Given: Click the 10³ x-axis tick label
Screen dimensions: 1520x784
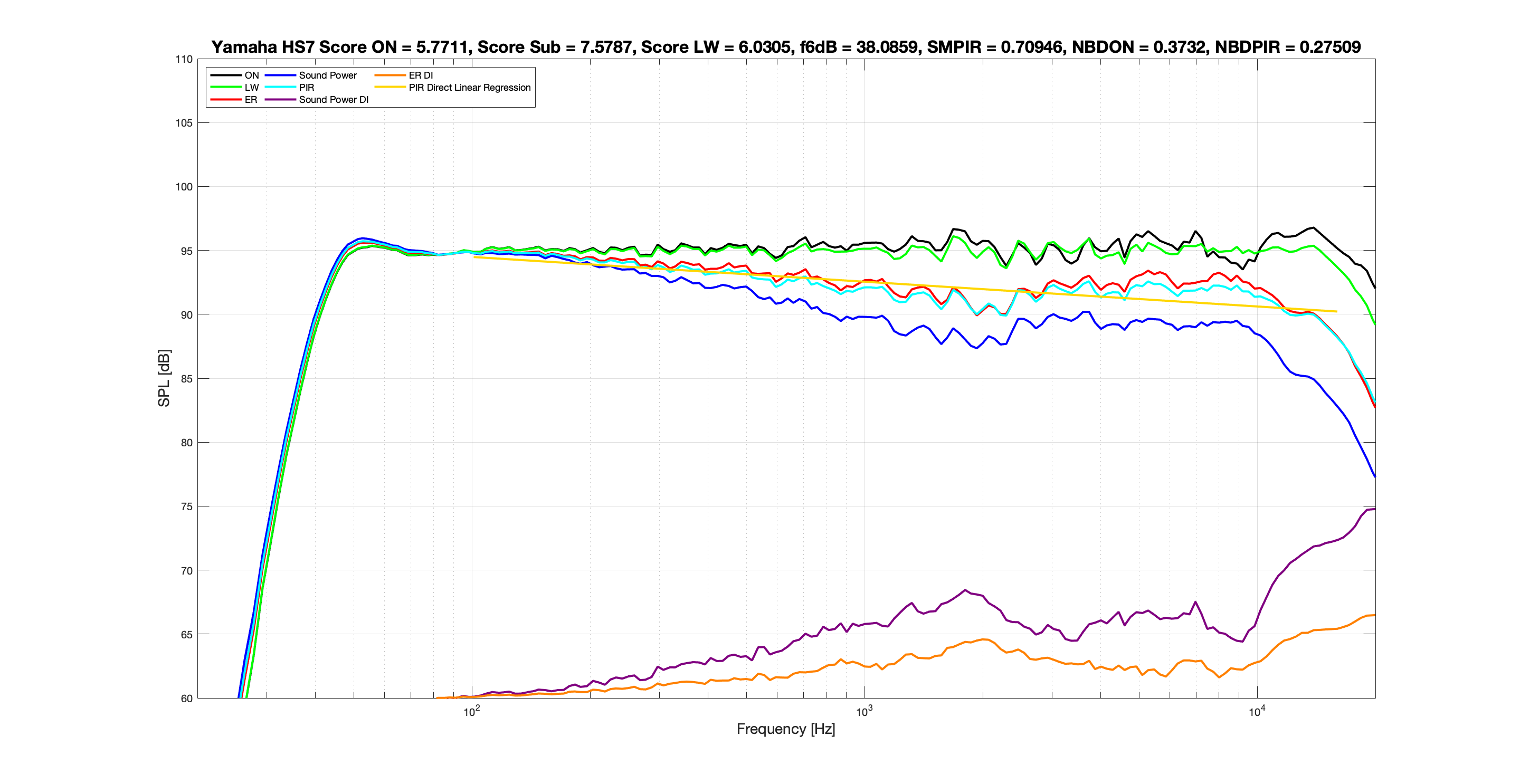Looking at the screenshot, I should coord(864,711).
